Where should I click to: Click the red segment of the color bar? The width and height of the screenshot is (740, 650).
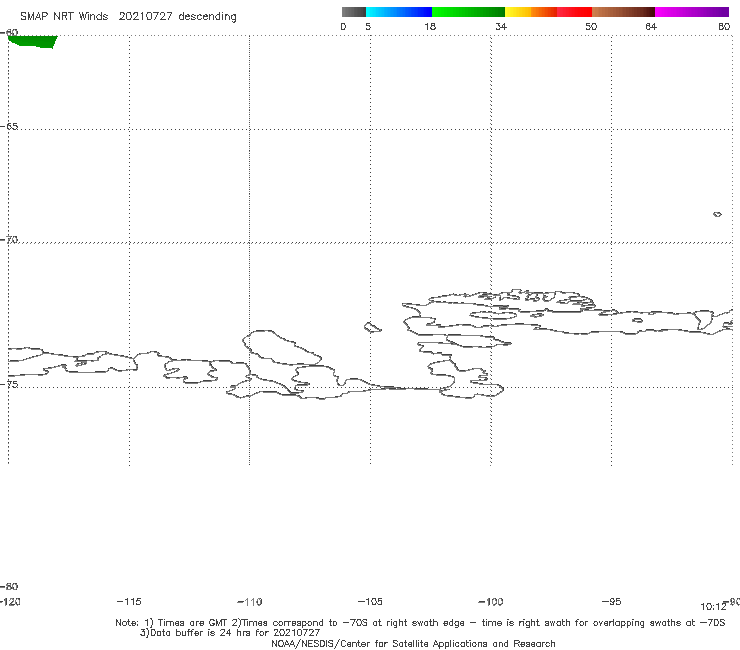(x=574, y=12)
